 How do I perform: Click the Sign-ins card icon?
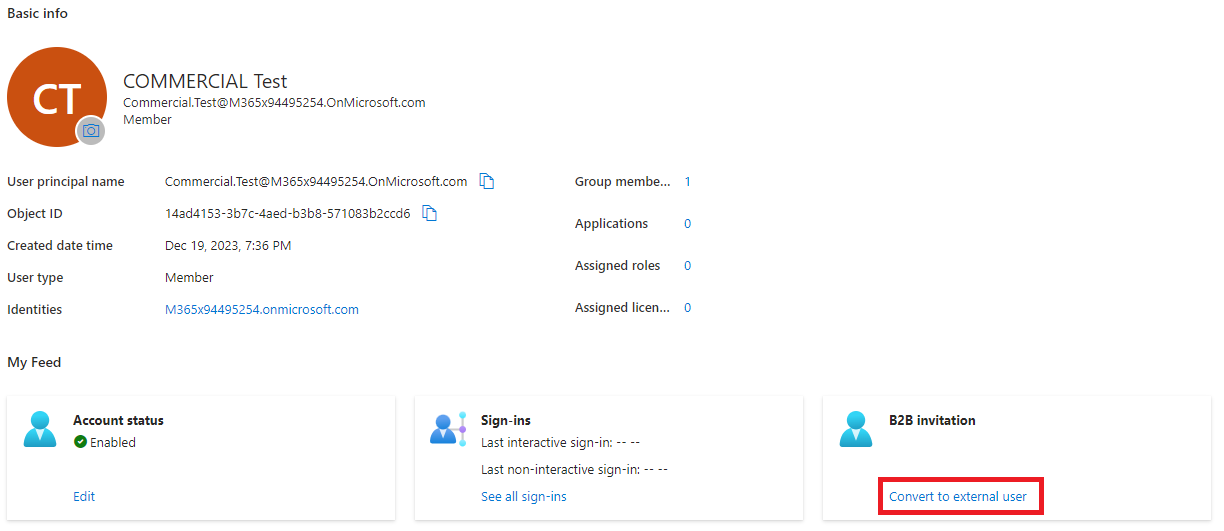[448, 428]
